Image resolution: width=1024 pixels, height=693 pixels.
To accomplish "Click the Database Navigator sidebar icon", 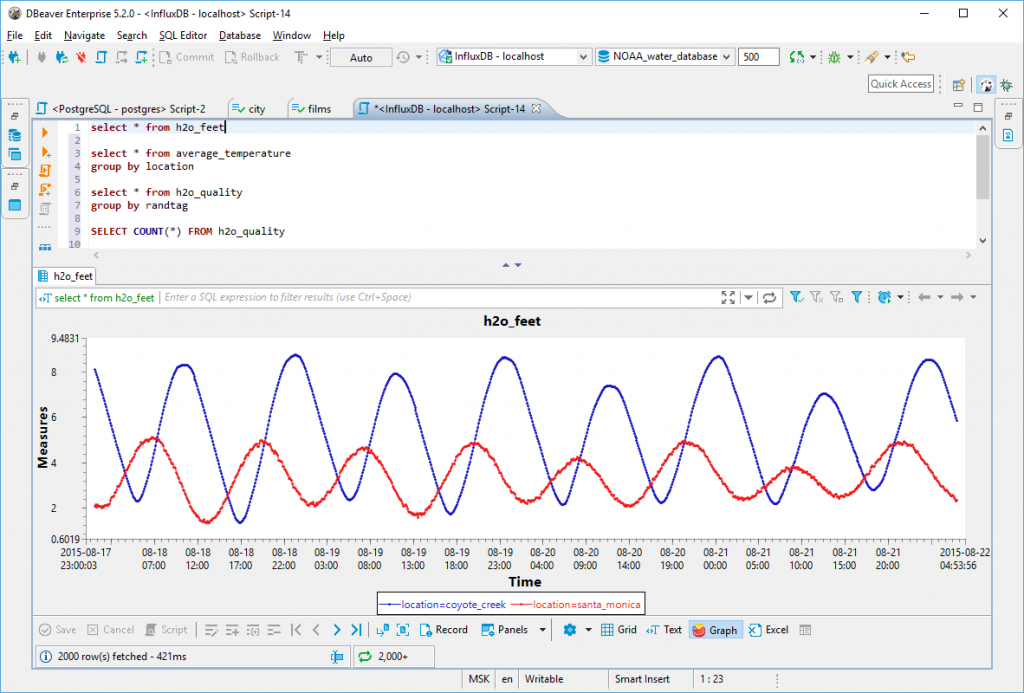I will pos(14,135).
